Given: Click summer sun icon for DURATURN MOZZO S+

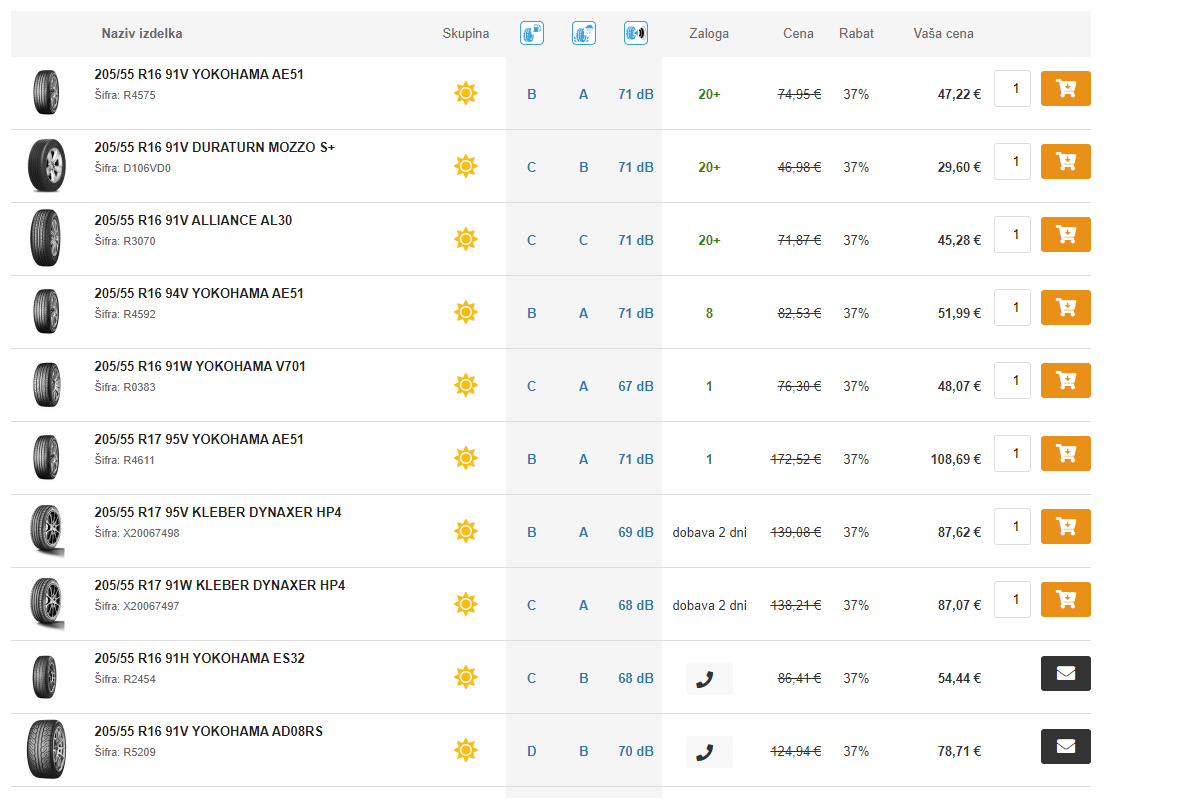Looking at the screenshot, I should point(465,167).
